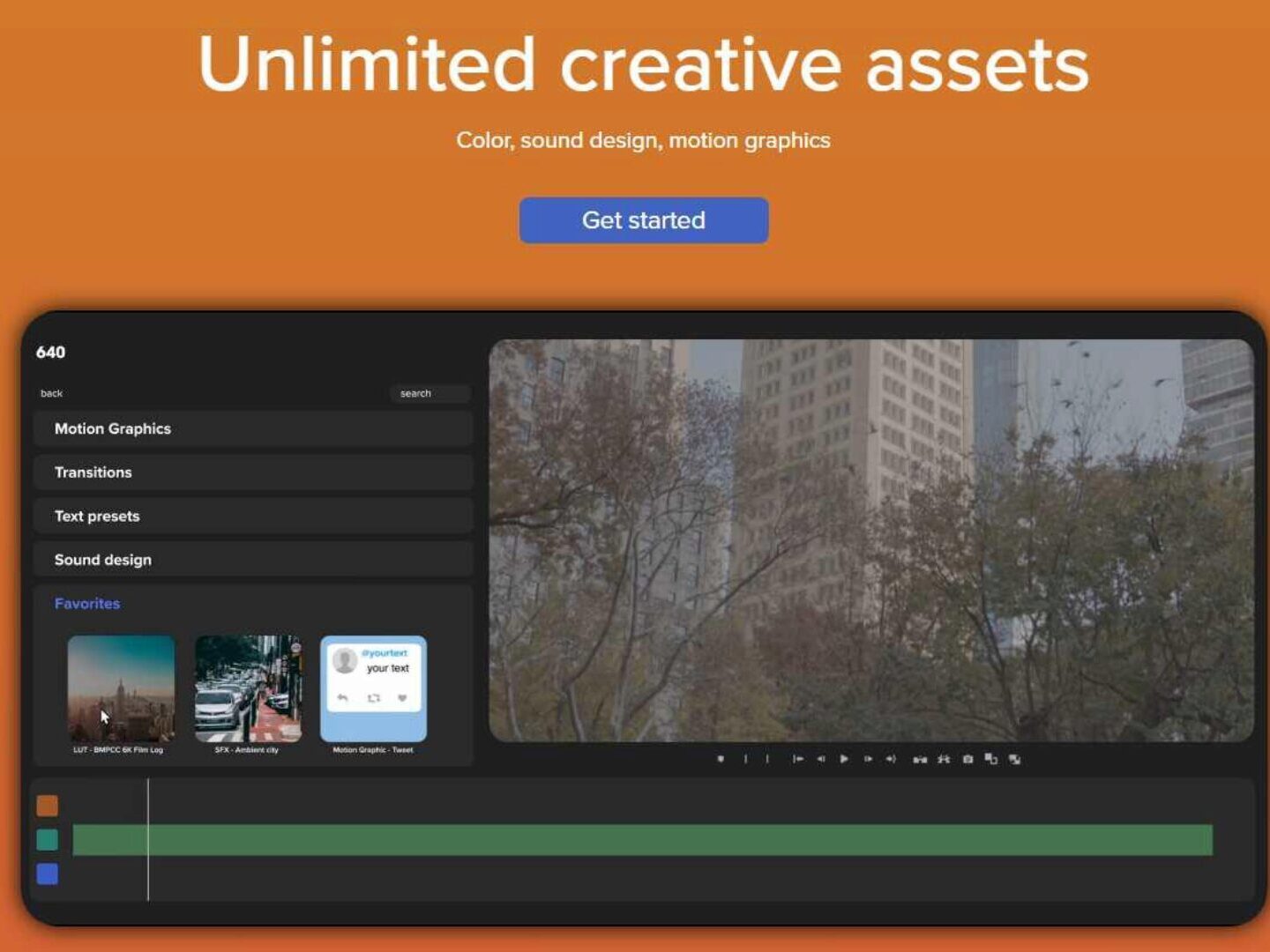Toggle the blue track square

[48, 874]
